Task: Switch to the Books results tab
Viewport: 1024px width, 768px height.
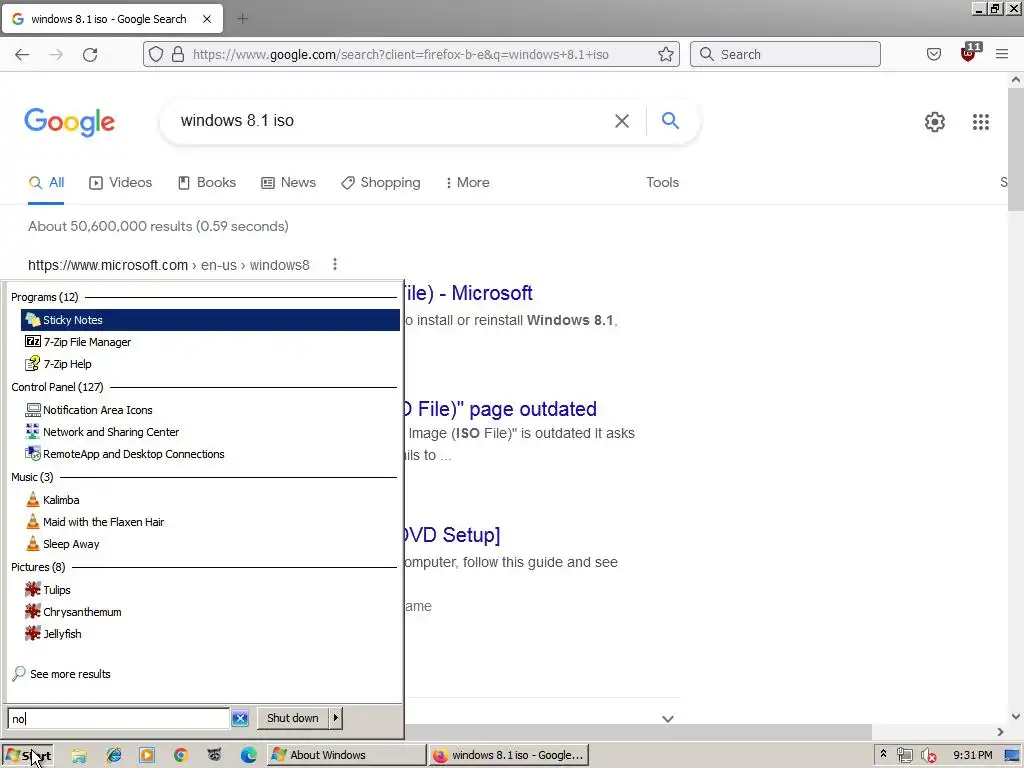Action: (x=207, y=183)
